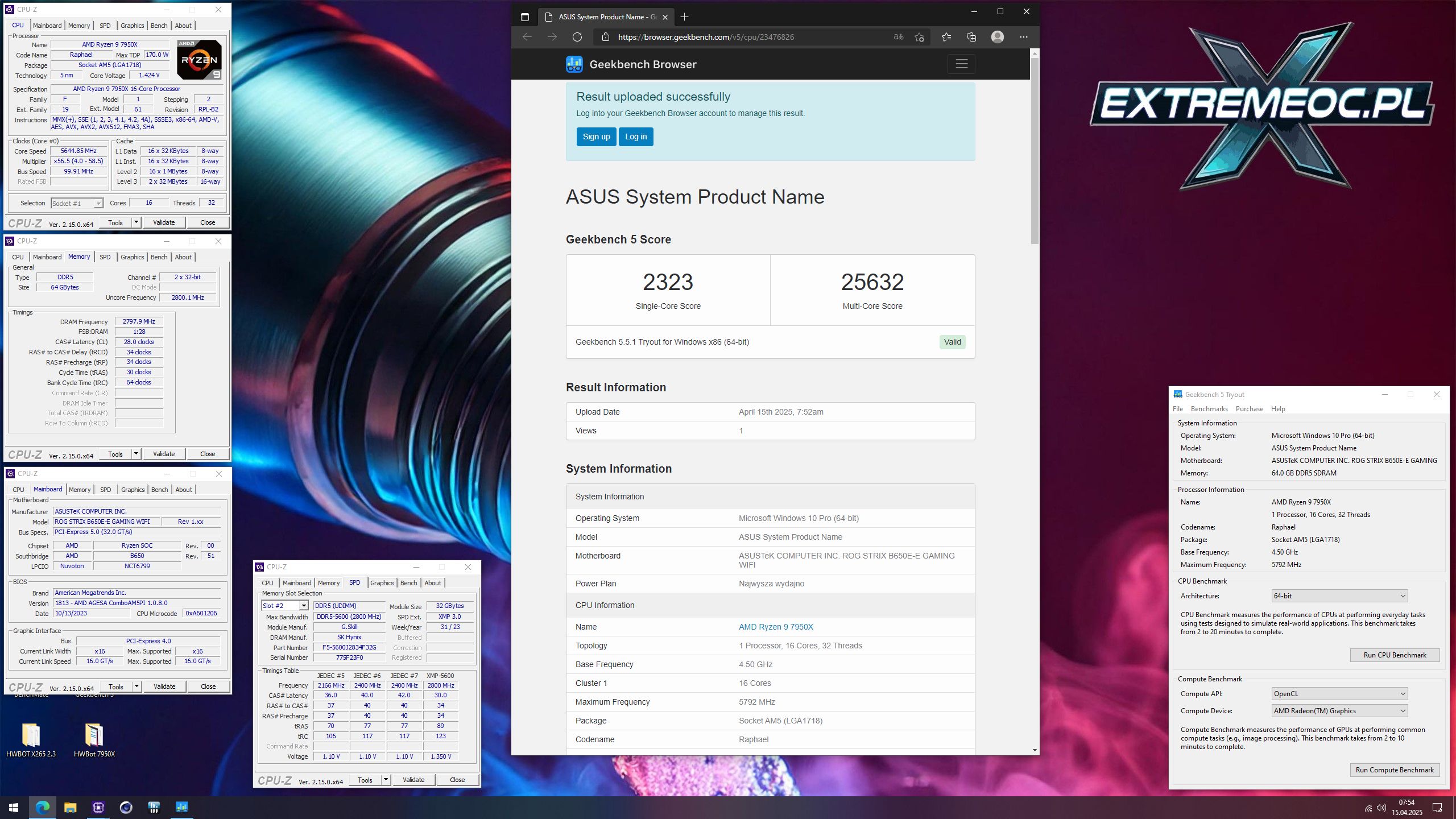Click the browser vertical scrollbar thumb

1035,151
